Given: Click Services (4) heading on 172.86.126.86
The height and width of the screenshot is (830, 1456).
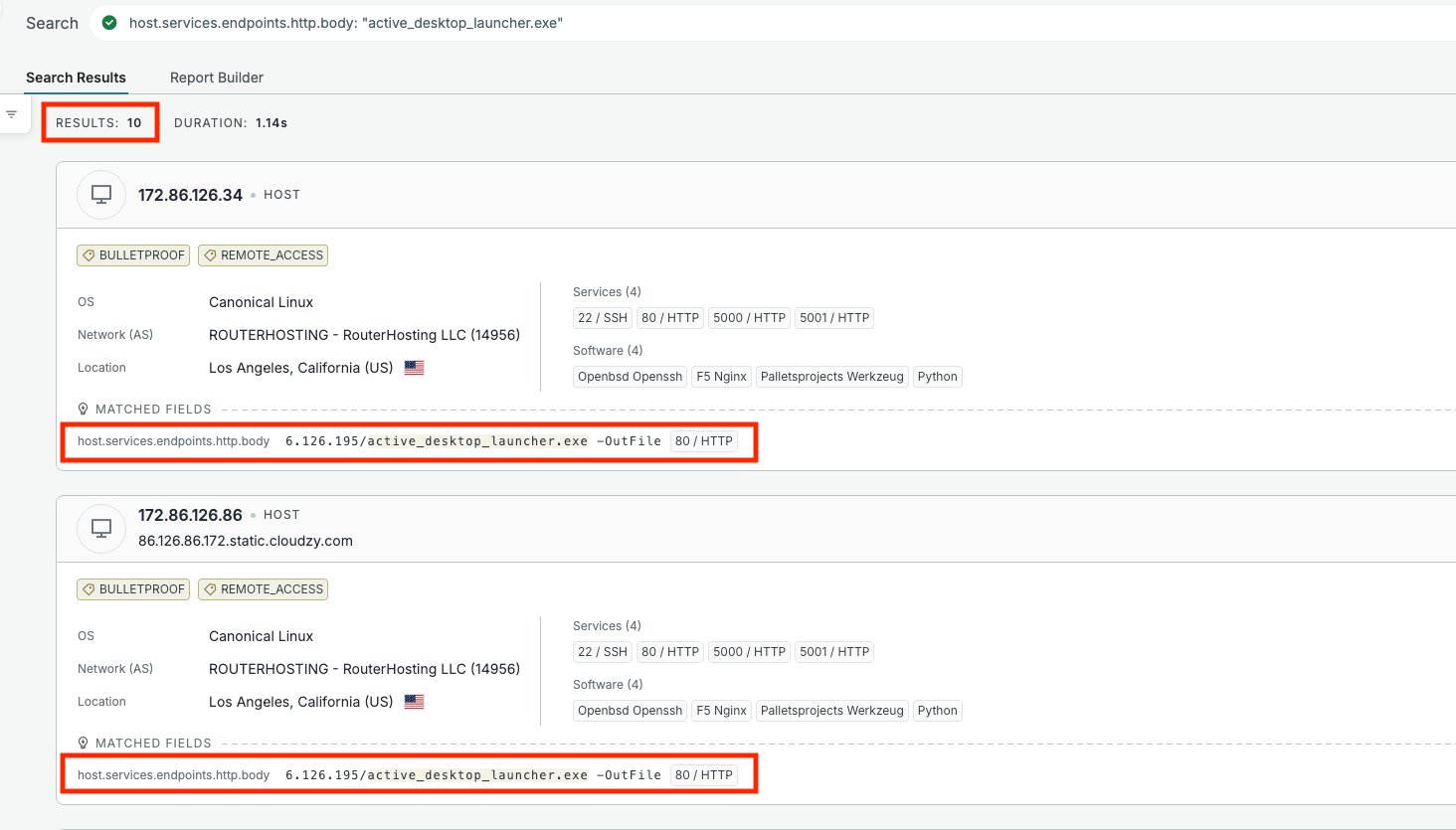Looking at the screenshot, I should [607, 626].
